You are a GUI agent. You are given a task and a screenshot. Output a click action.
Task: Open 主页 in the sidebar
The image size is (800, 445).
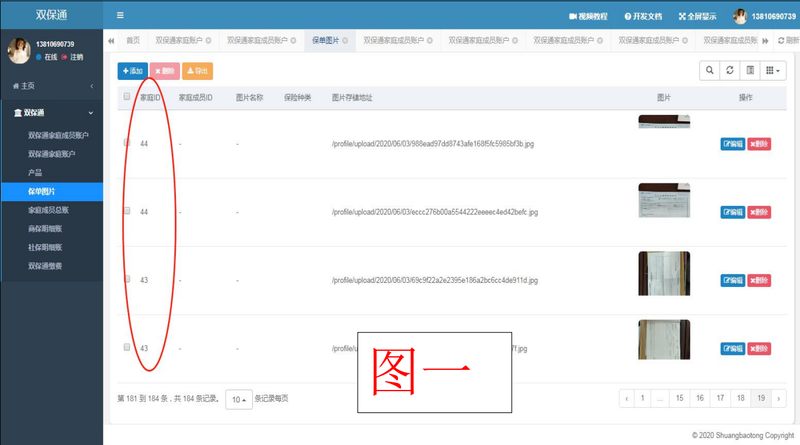pyautogui.click(x=52, y=86)
